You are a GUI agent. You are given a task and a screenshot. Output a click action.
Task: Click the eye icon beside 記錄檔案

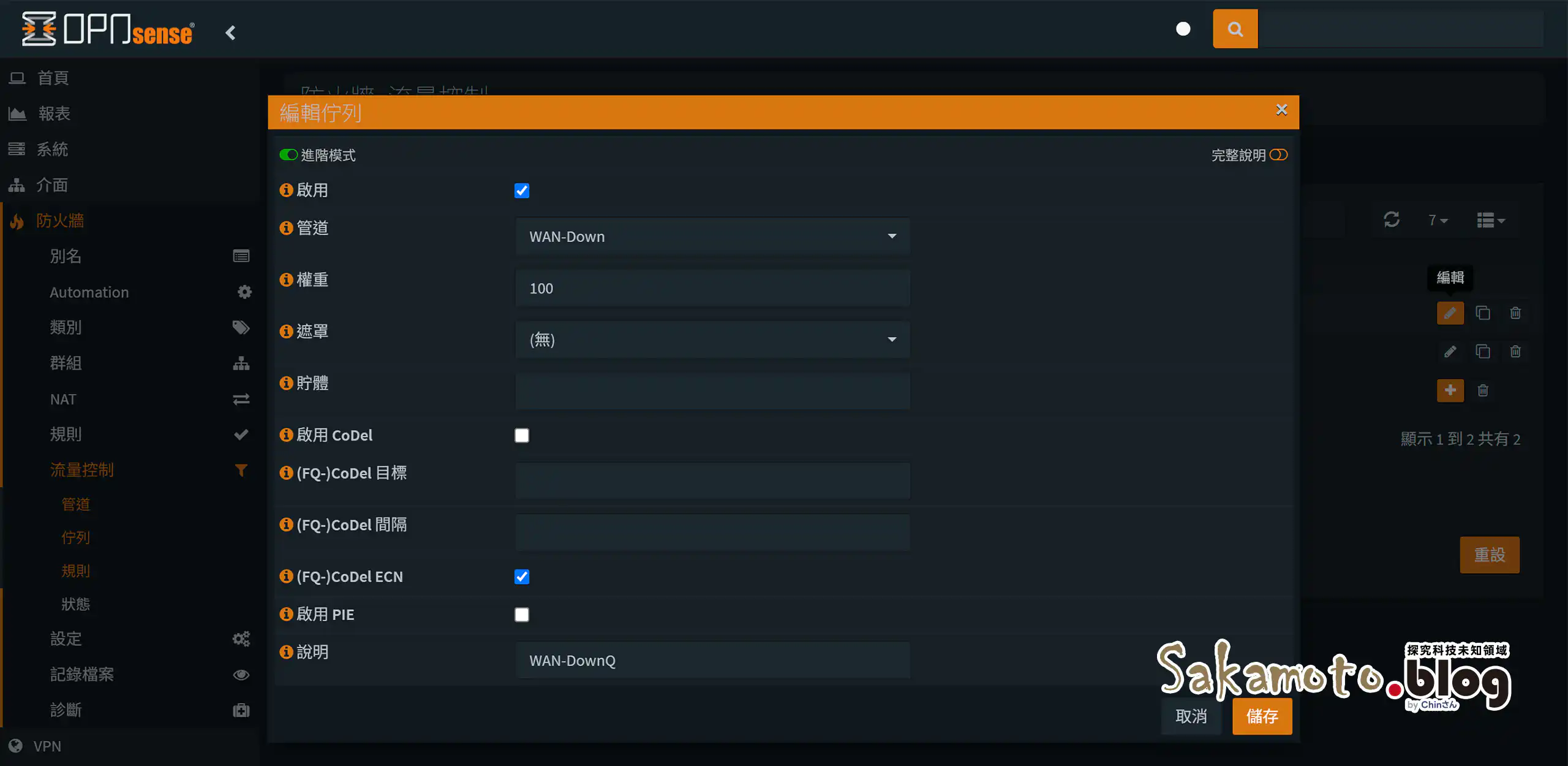tap(241, 674)
